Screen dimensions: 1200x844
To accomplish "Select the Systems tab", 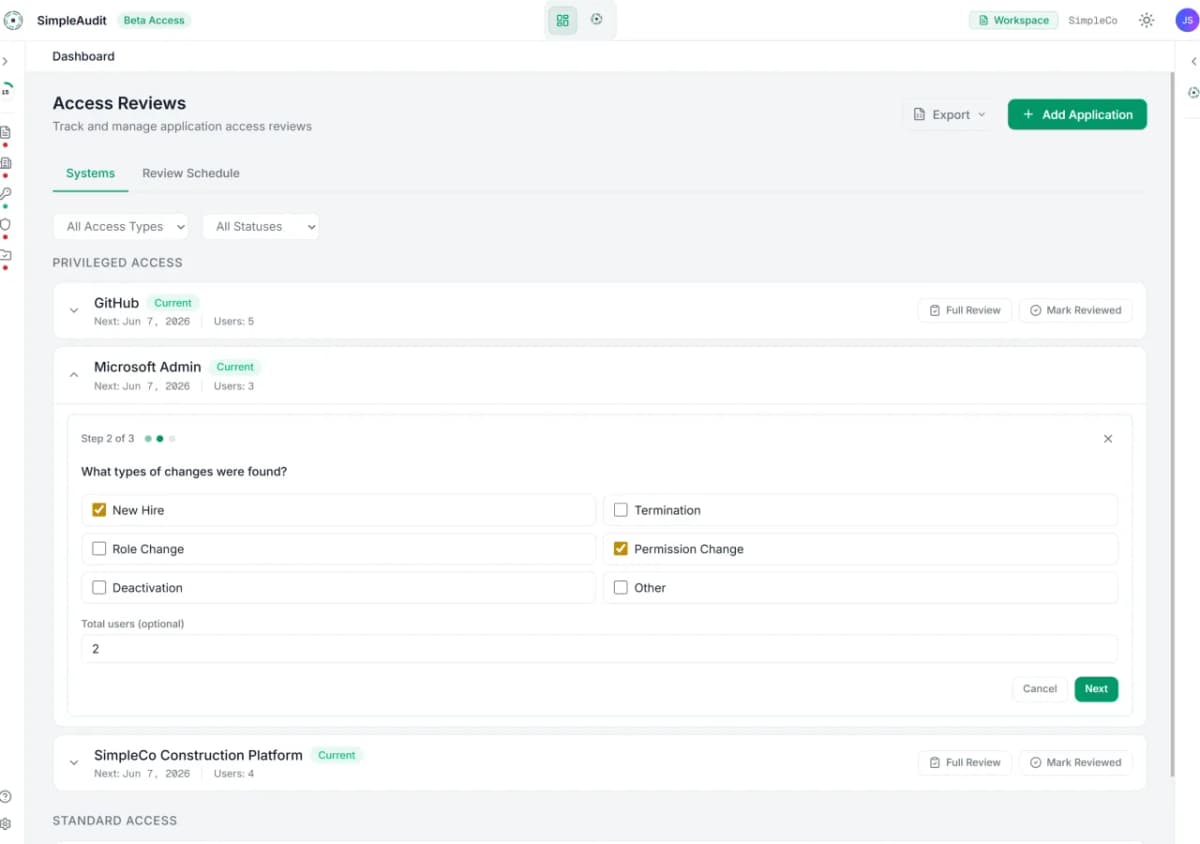I will click(x=90, y=173).
